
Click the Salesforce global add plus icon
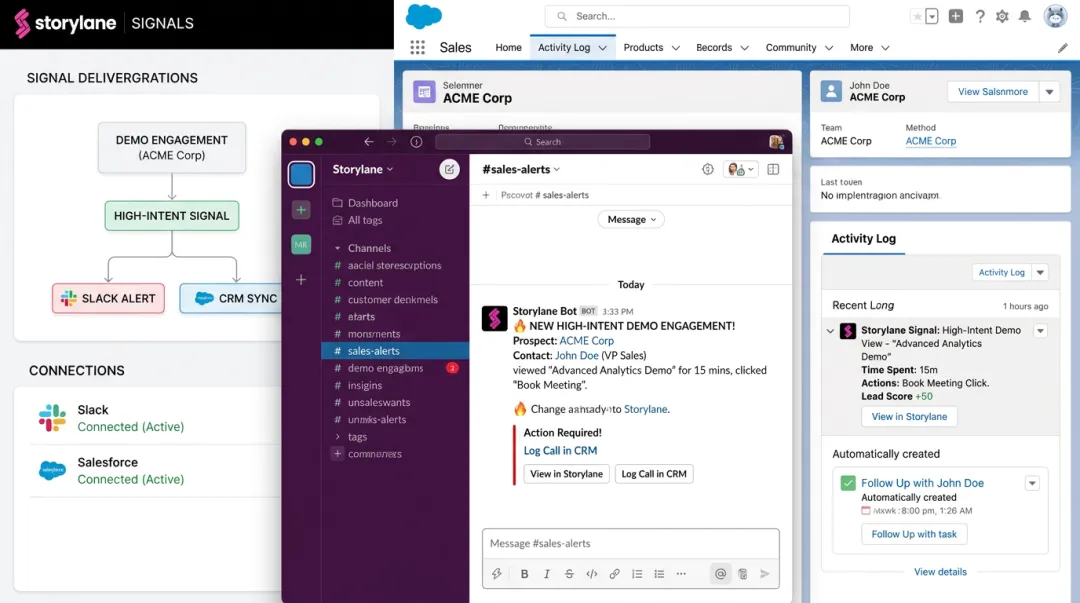click(955, 16)
